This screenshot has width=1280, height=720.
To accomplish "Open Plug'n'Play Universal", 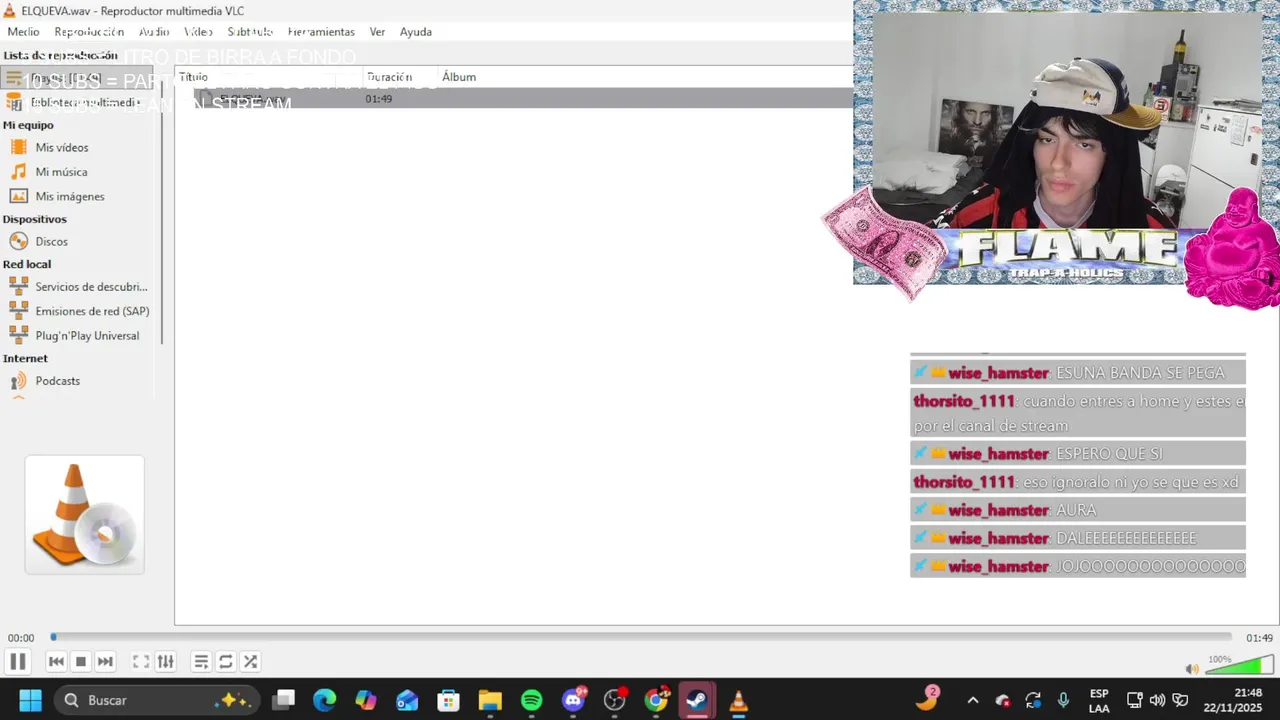I will [x=87, y=335].
